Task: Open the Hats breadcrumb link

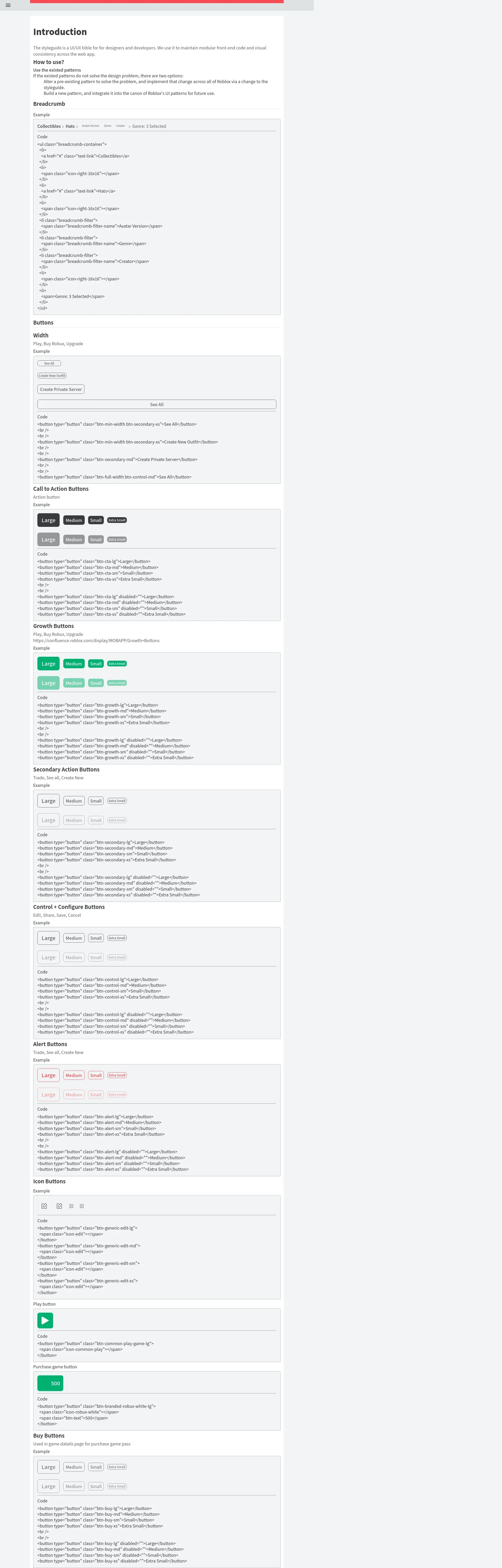Action: tap(70, 126)
